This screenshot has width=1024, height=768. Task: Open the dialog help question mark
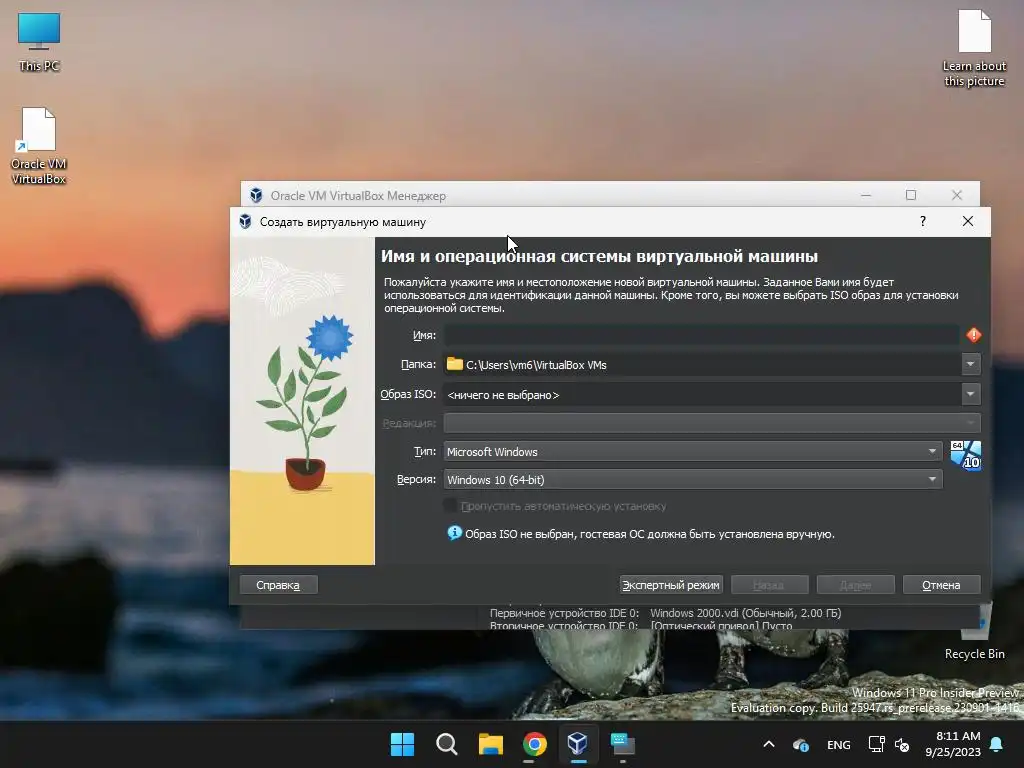pyautogui.click(x=923, y=221)
